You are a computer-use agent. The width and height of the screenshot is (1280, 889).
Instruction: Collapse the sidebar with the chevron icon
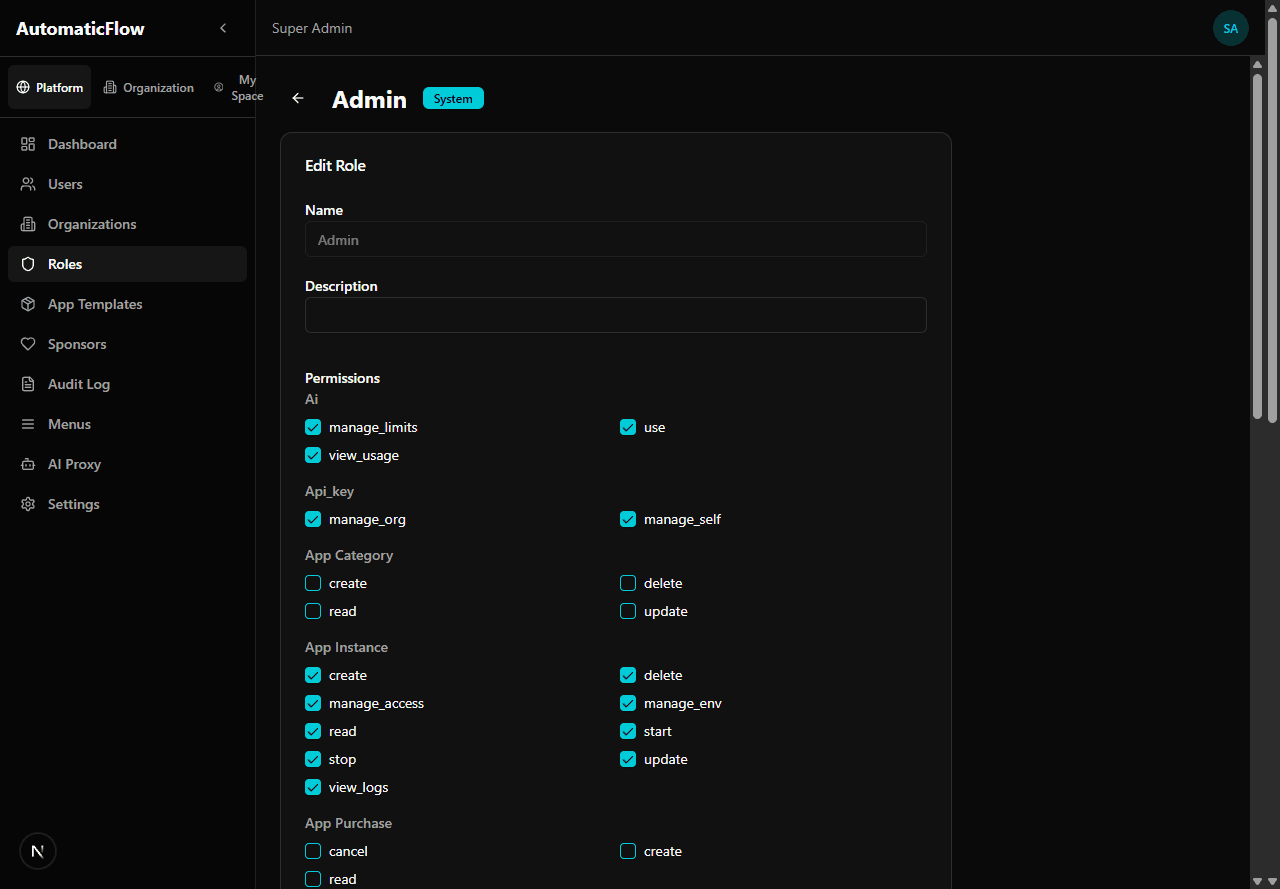pos(223,28)
